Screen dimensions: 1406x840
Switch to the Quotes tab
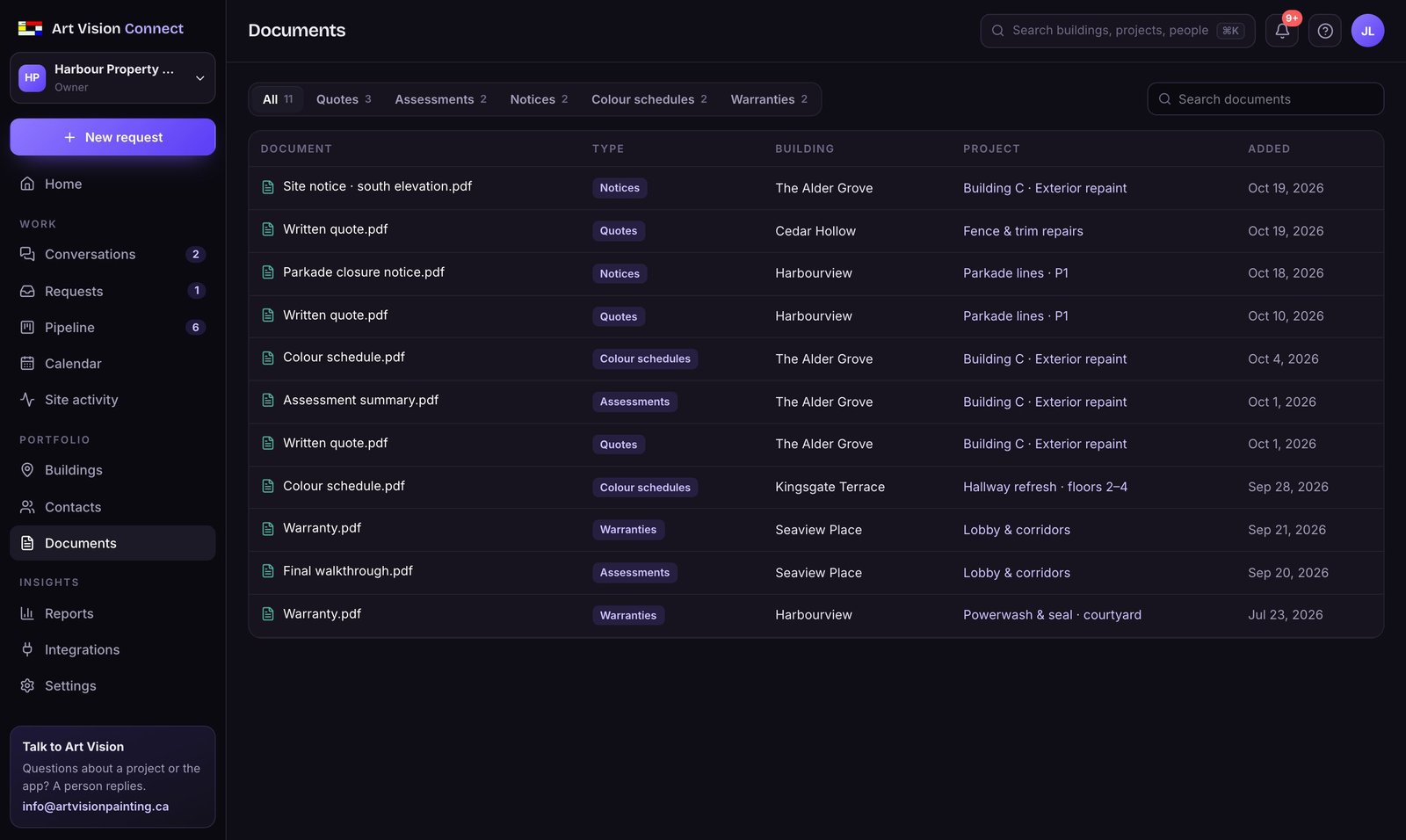click(344, 99)
